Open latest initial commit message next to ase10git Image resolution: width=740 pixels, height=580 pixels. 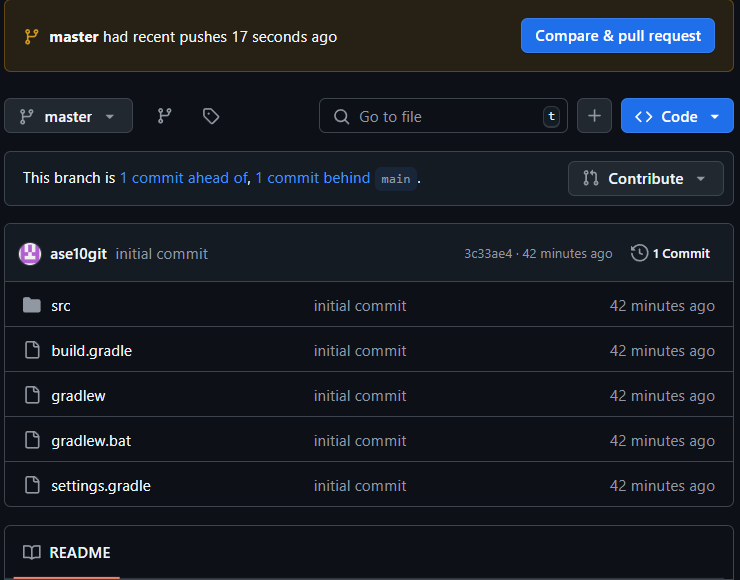pyautogui.click(x=161, y=254)
